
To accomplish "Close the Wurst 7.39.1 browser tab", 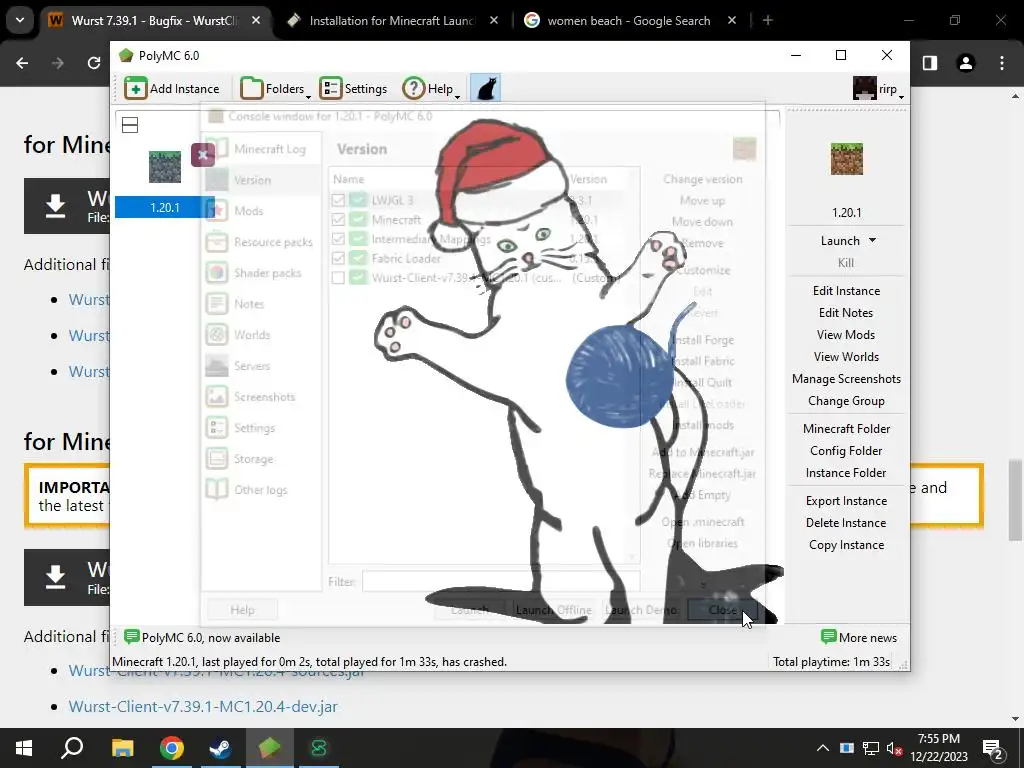I will (256, 20).
